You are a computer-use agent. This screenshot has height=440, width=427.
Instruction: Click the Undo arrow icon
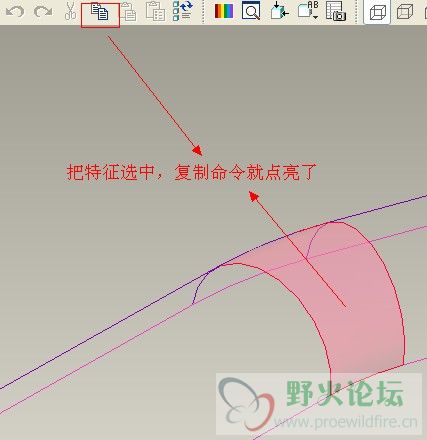pyautogui.click(x=15, y=12)
